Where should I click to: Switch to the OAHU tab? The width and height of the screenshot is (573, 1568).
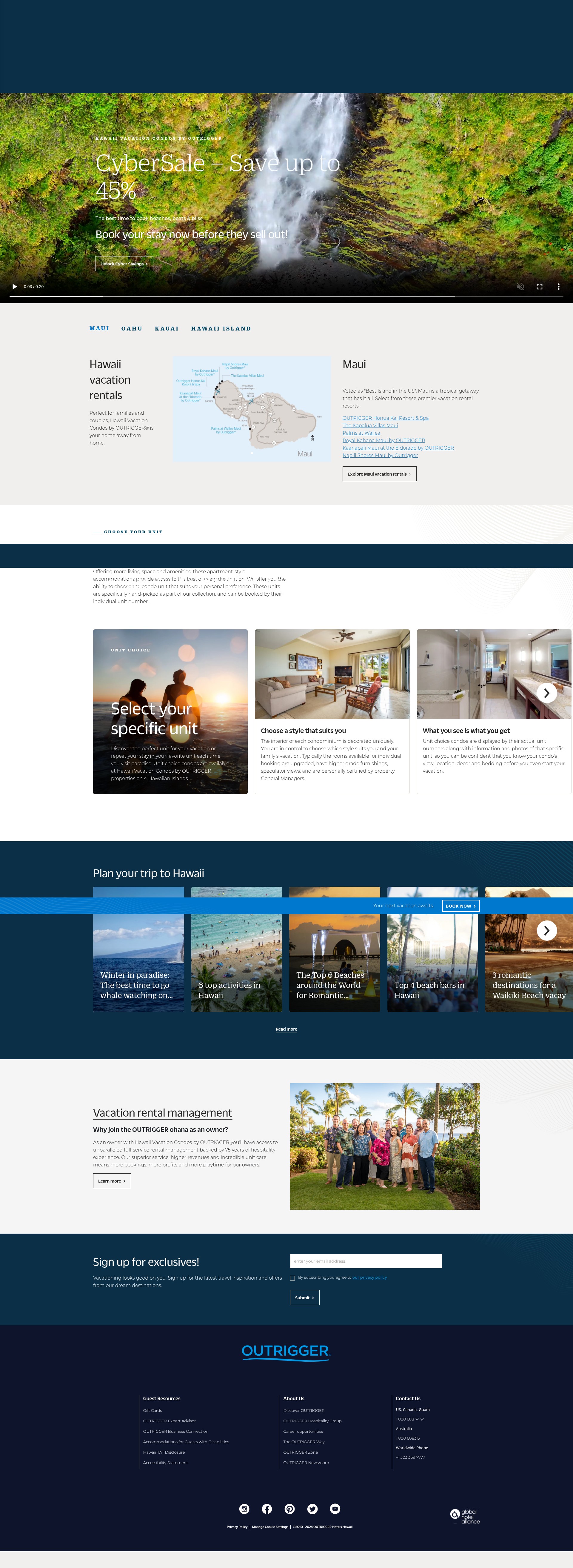[x=132, y=329]
